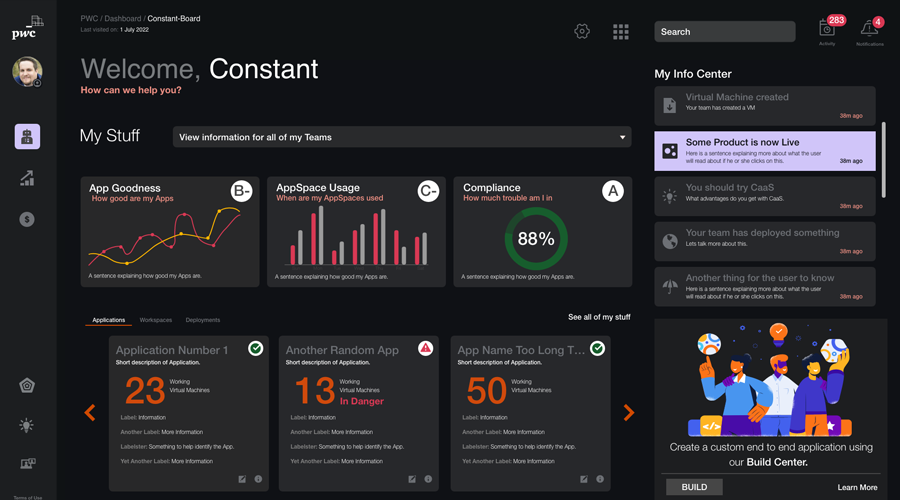Switch to the Workspaces tab
This screenshot has height=500, width=900.
(156, 320)
